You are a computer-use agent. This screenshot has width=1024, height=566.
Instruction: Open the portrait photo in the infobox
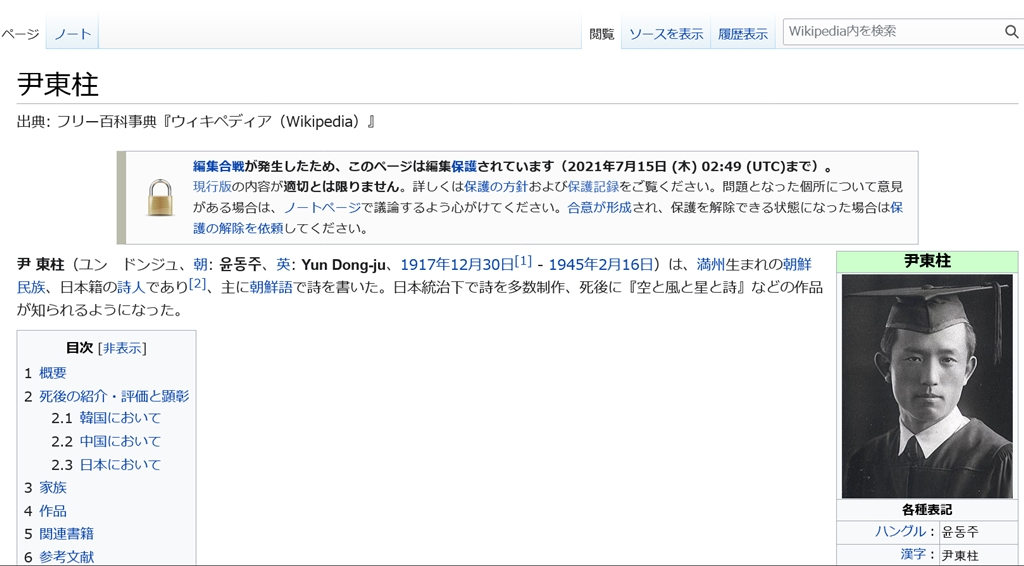pos(927,386)
